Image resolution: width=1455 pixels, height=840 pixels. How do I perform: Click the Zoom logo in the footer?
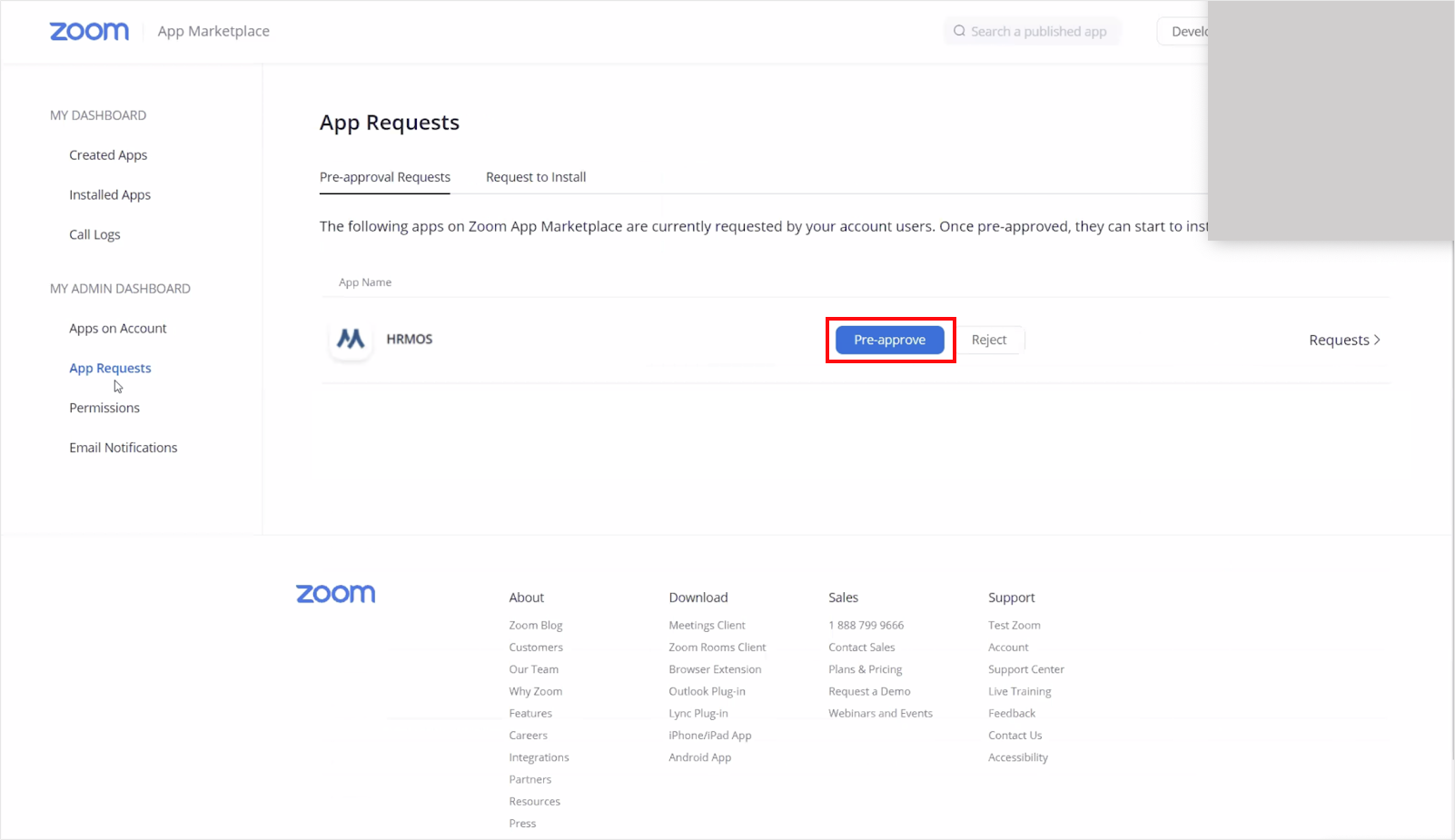pyautogui.click(x=335, y=594)
